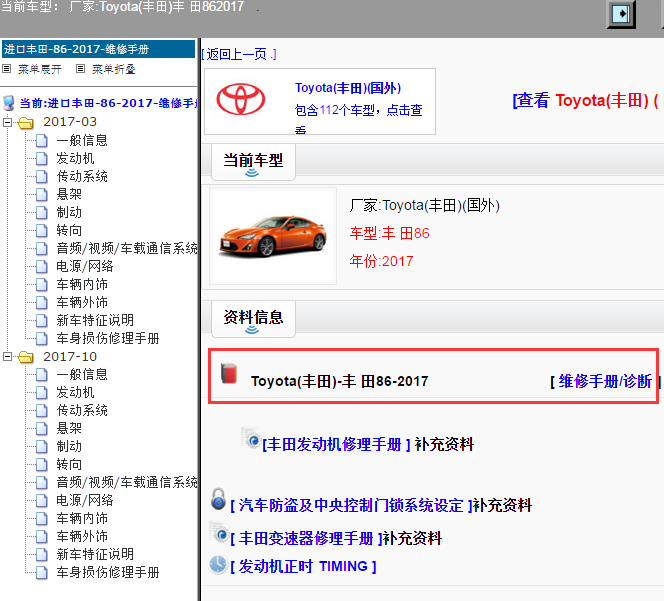Open 一般信息 under 2017-03
664x601 pixels.
point(82,140)
